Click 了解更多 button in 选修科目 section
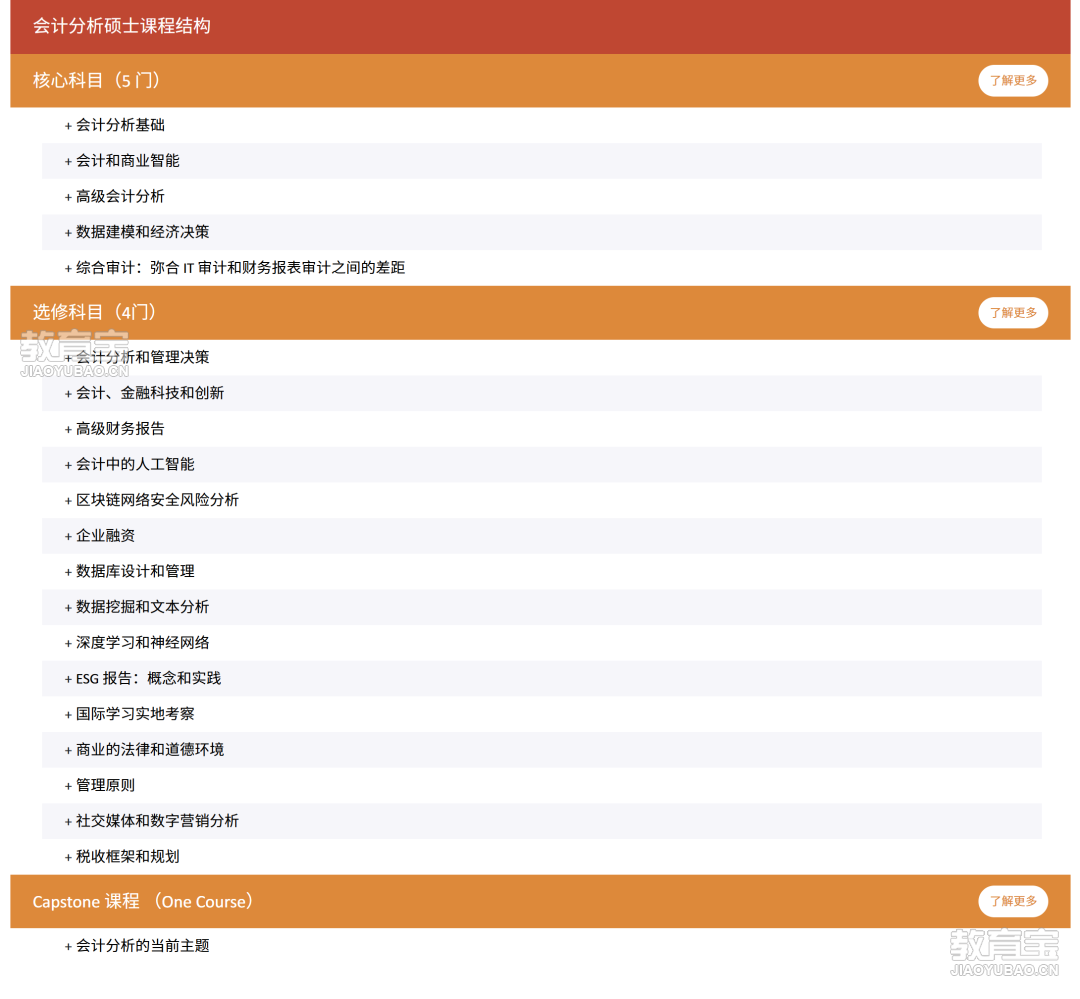1080x999 pixels. click(x=1012, y=313)
